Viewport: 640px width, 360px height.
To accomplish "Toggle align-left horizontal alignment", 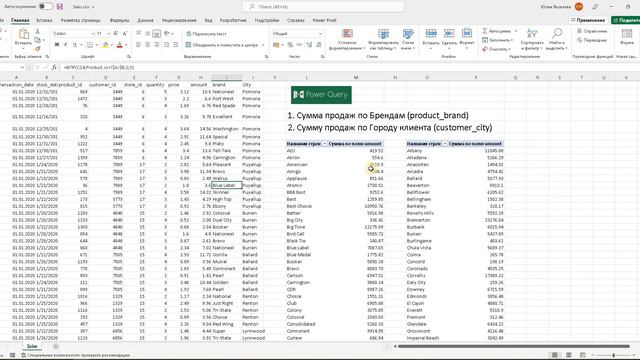I will (139, 45).
